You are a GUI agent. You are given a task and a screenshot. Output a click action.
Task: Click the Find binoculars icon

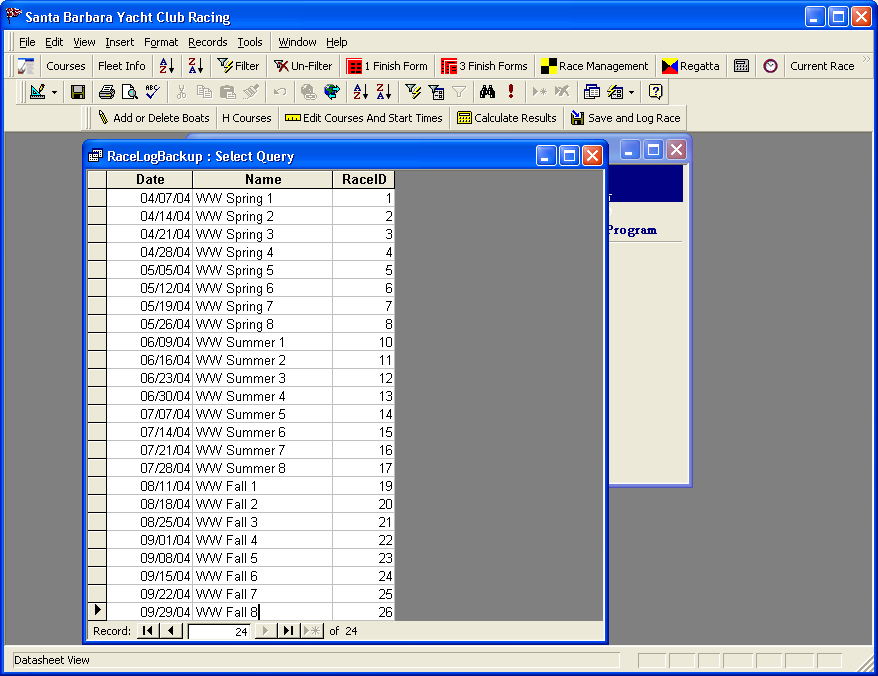[x=487, y=92]
